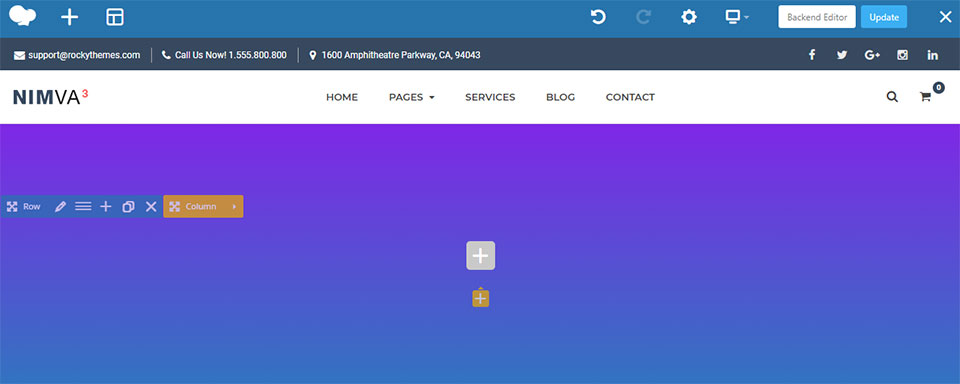Go to the SERVICES menu item

click(x=490, y=97)
